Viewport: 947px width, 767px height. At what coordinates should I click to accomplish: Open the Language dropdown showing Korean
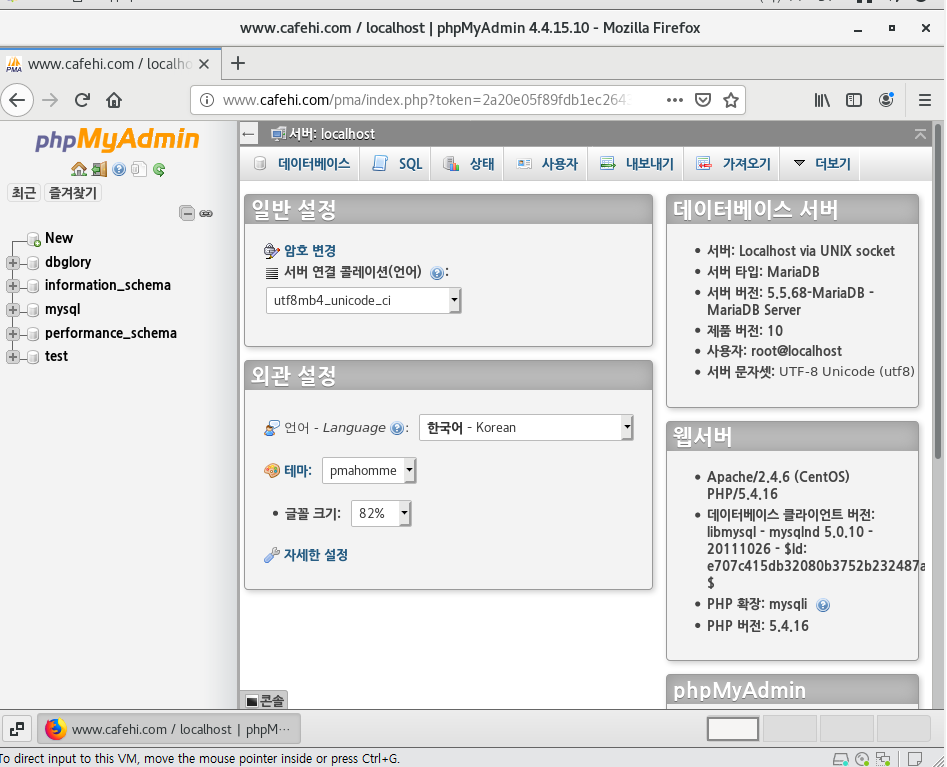coord(526,428)
